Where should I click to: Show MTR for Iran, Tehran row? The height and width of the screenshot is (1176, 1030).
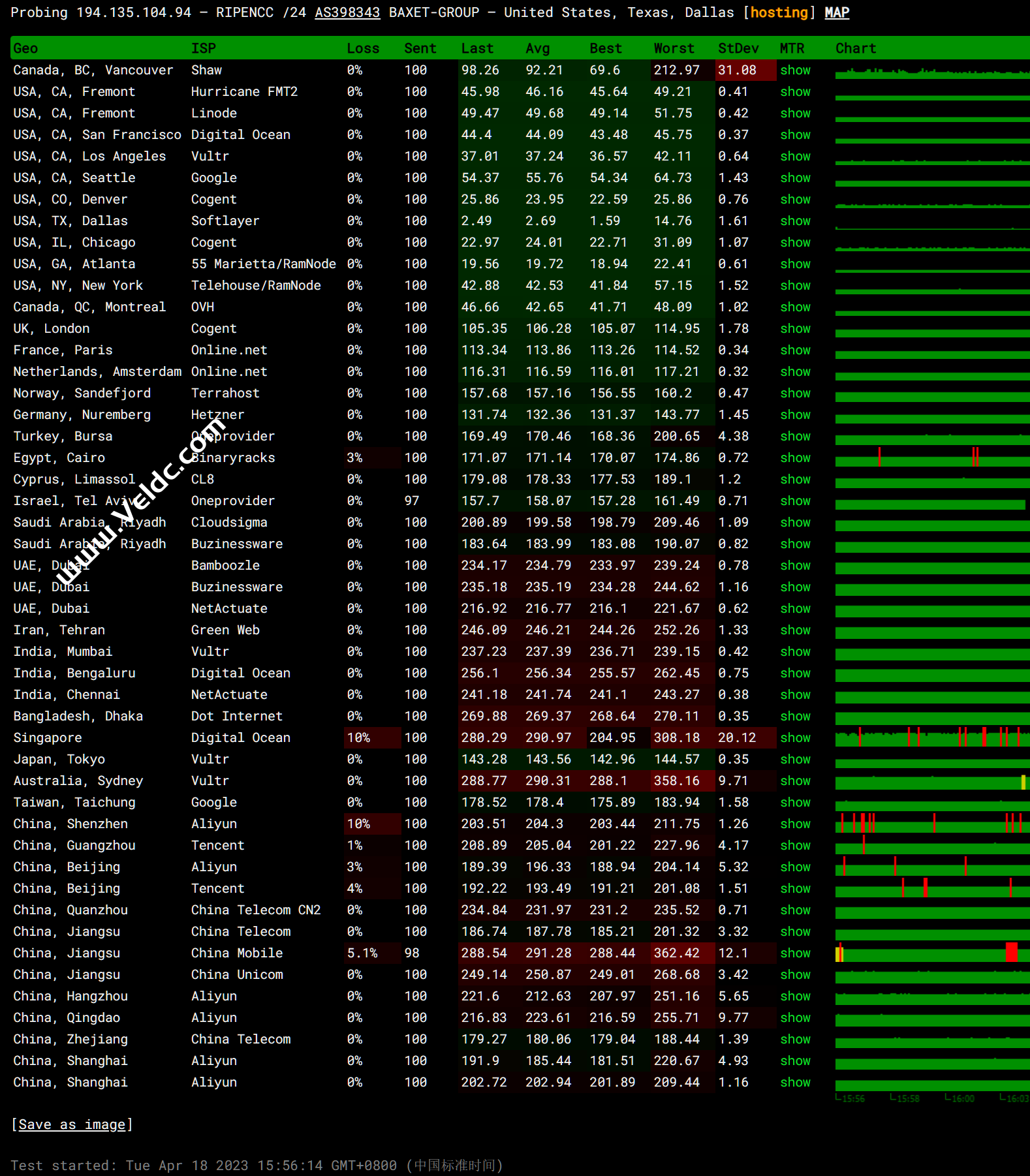pos(795,630)
